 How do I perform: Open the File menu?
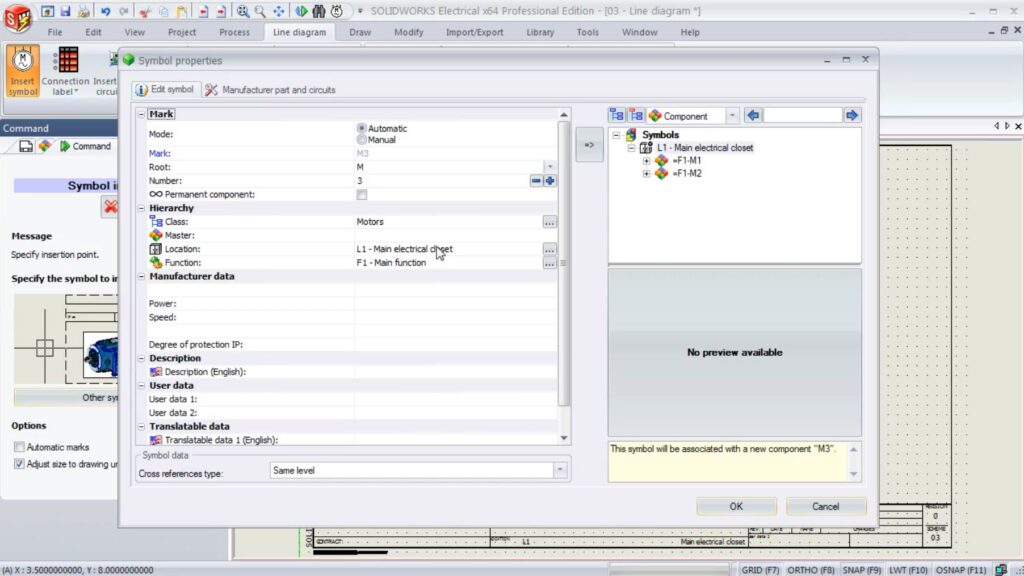(55, 32)
